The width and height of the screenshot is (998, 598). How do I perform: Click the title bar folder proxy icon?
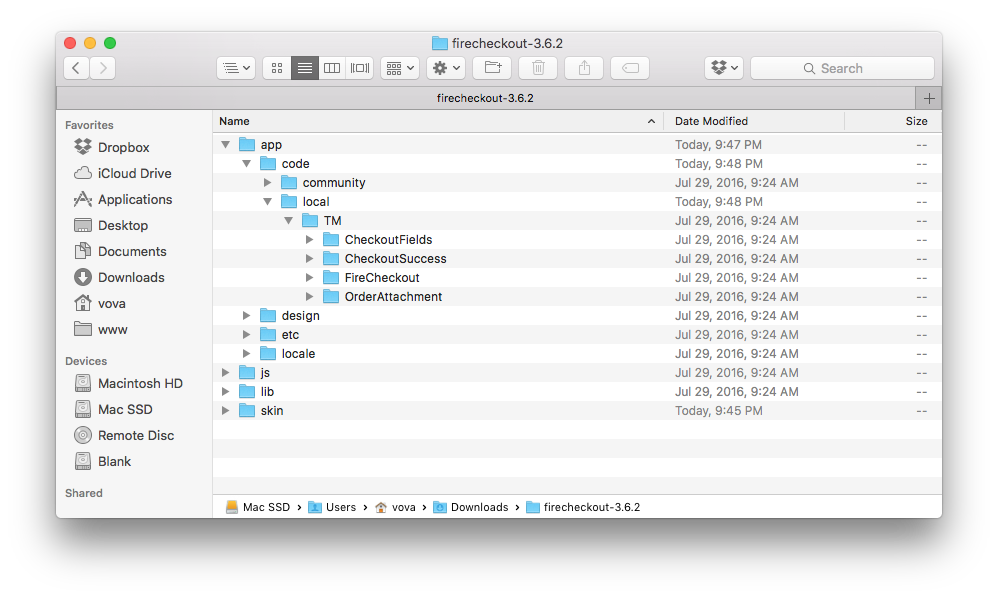pyautogui.click(x=440, y=43)
